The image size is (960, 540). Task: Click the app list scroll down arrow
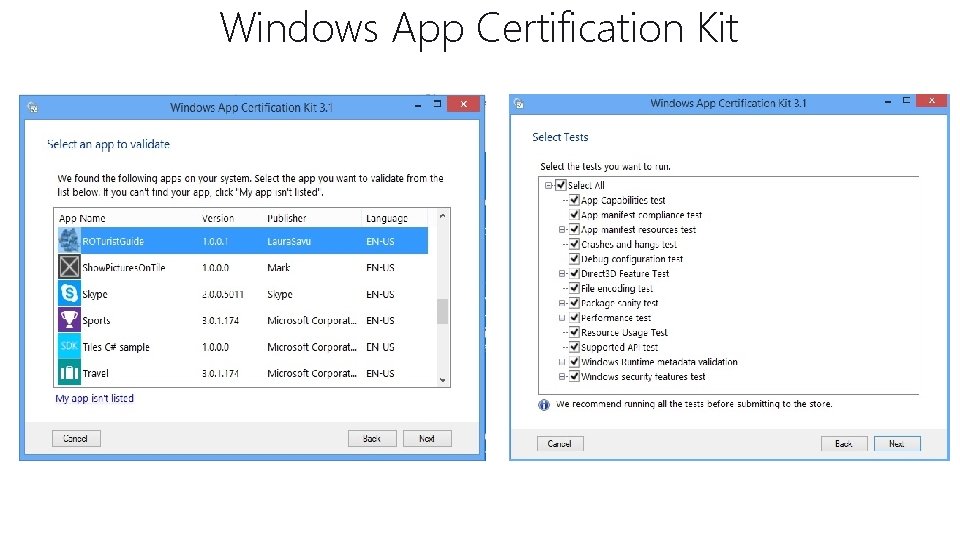point(442,380)
